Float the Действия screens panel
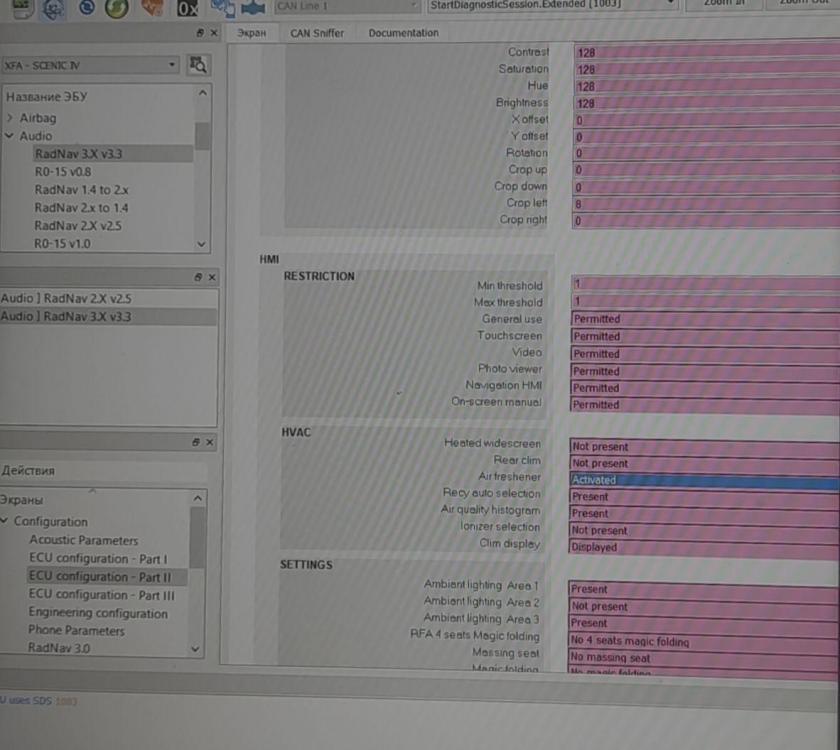Viewport: 840px width, 750px height. click(196, 442)
